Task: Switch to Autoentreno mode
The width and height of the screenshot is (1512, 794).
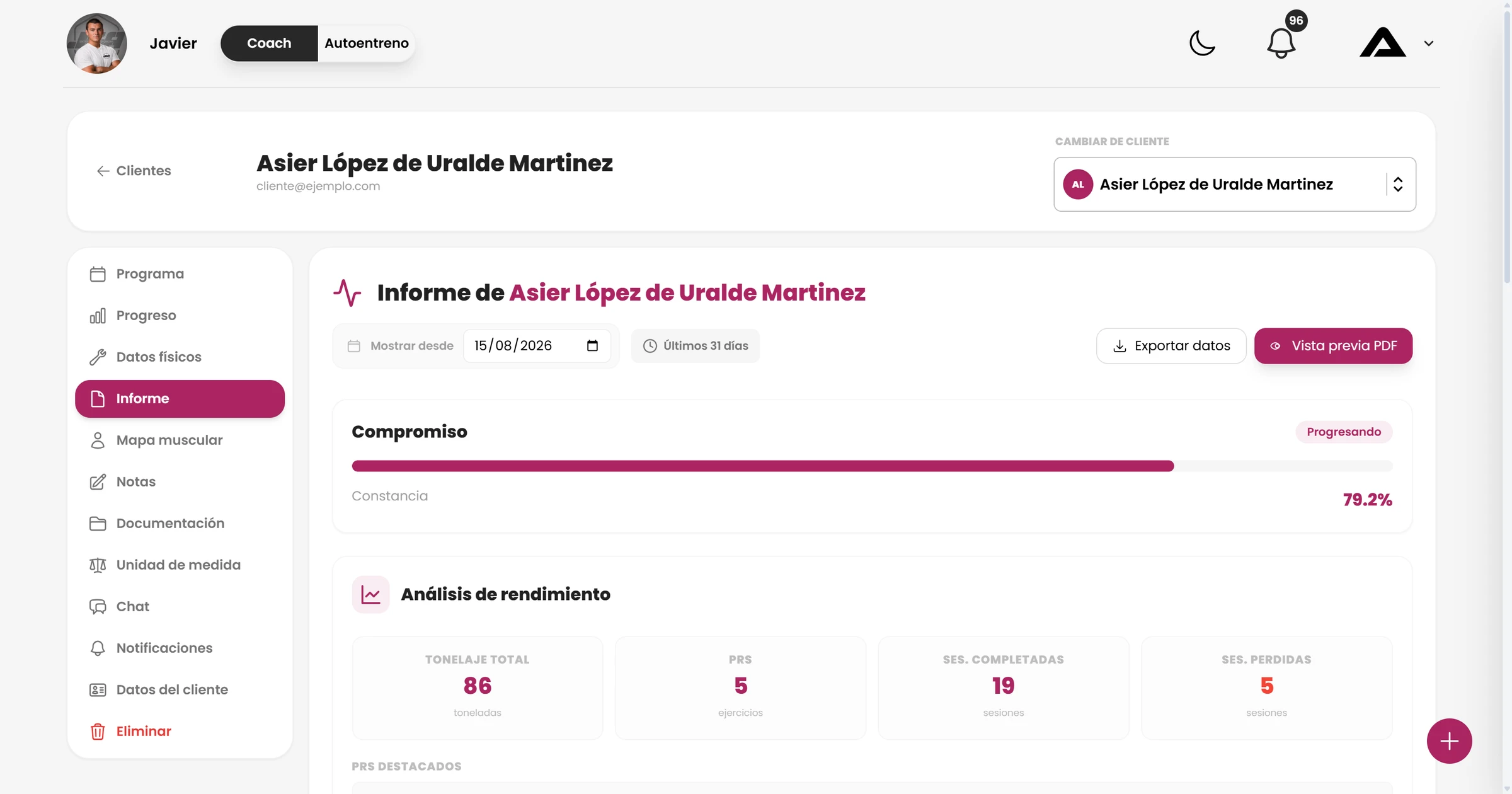Action: (x=367, y=43)
